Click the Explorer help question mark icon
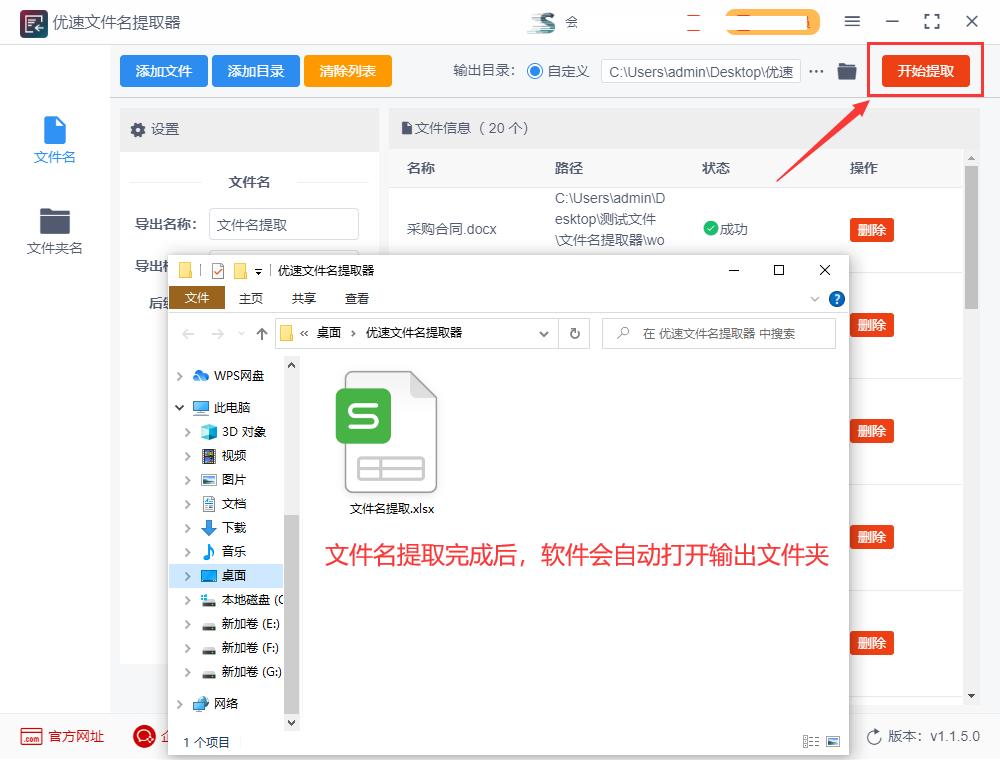1000x760 pixels. (837, 298)
